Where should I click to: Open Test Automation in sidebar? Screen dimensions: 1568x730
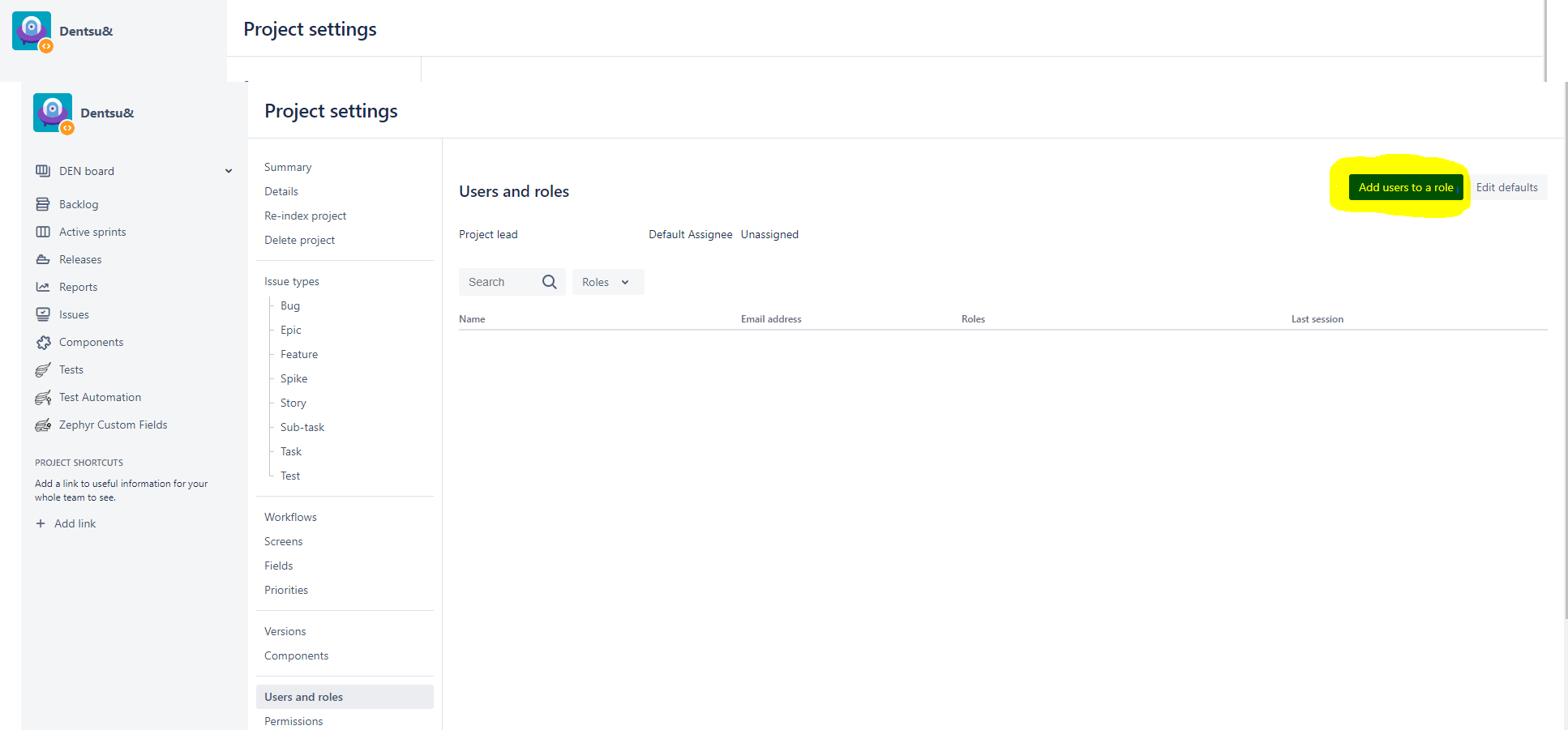click(100, 397)
